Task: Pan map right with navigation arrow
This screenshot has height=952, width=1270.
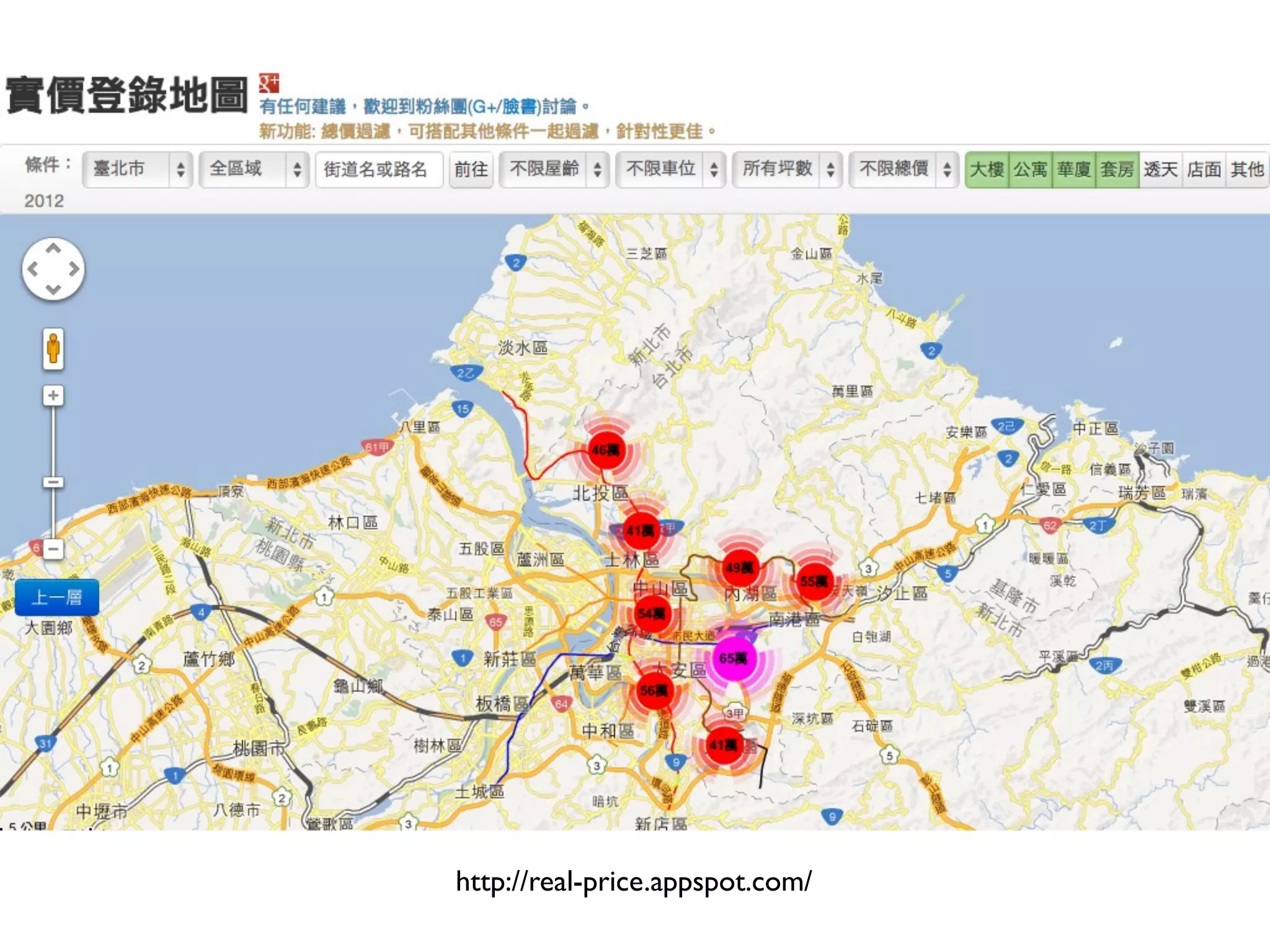Action: [74, 269]
